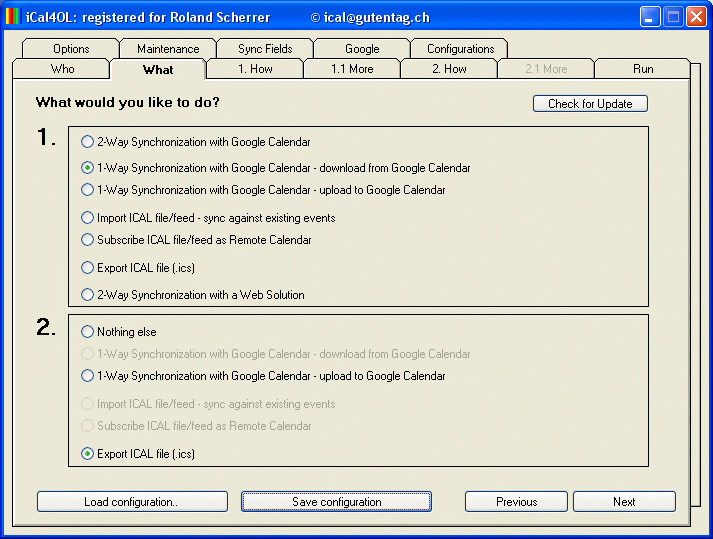Switch to the Configurations tab
Viewport: 713px width, 539px height.
(x=460, y=49)
